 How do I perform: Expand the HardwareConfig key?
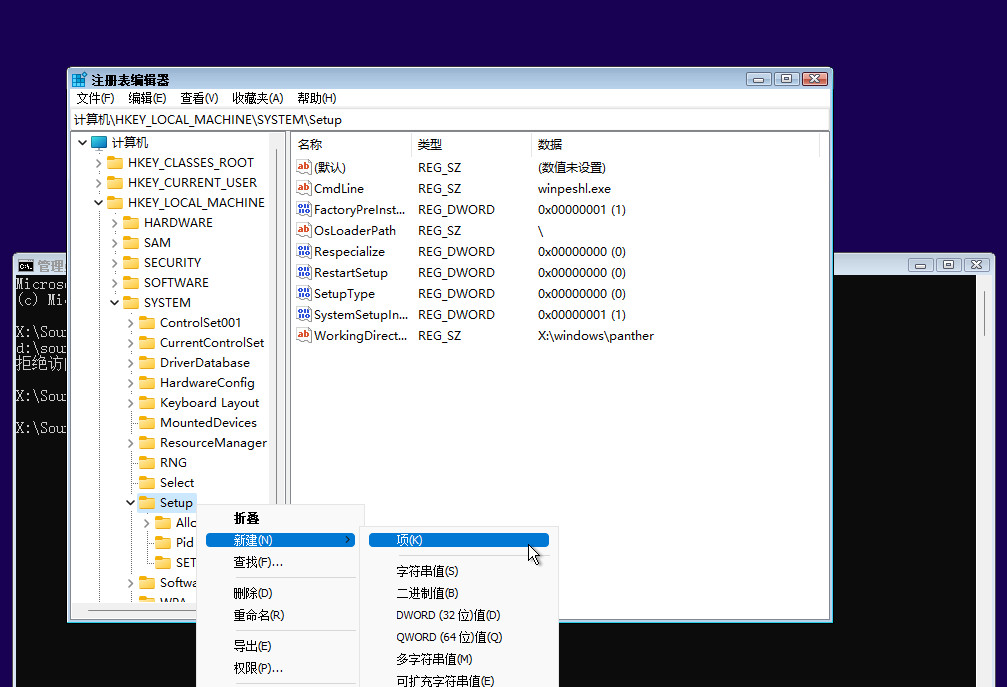[x=130, y=383]
